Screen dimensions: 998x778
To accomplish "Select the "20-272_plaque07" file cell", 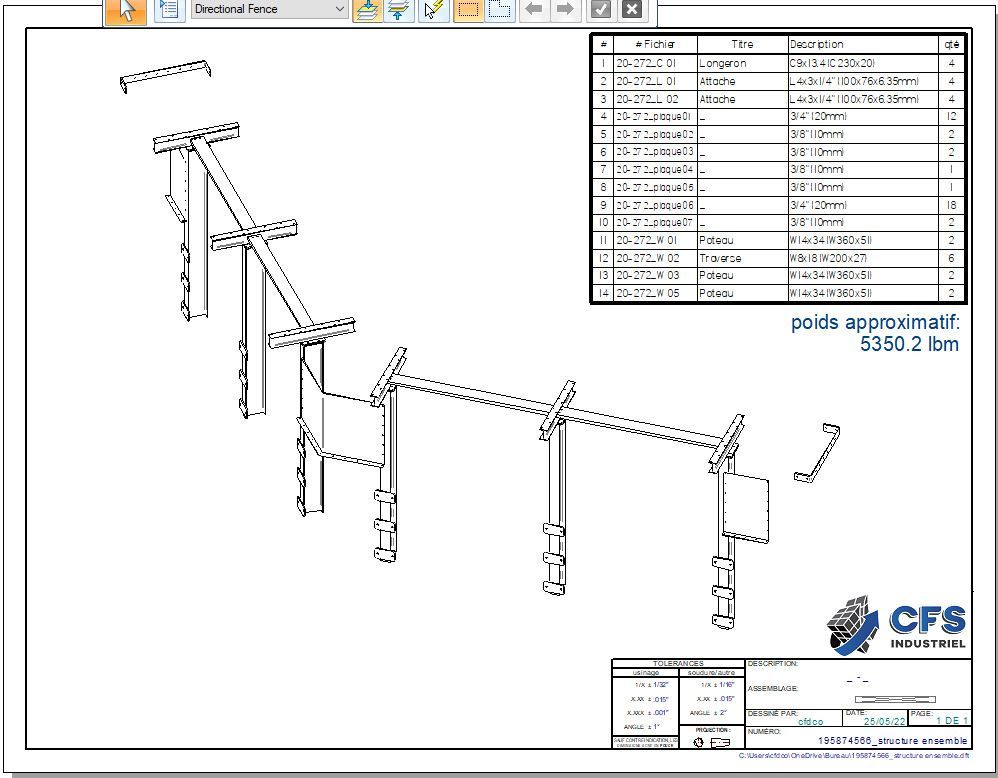I will [x=655, y=222].
